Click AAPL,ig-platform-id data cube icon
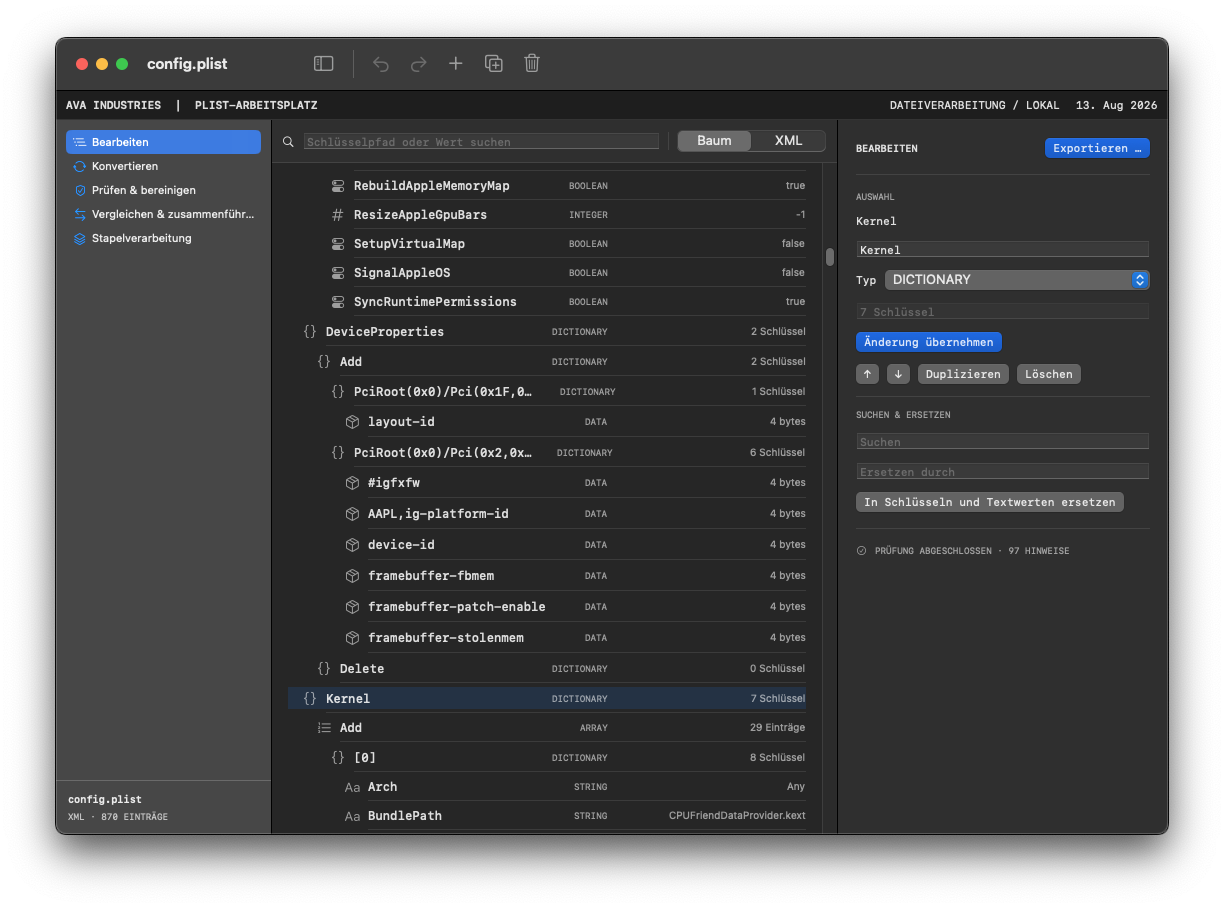The image size is (1224, 908). pyautogui.click(x=352, y=514)
